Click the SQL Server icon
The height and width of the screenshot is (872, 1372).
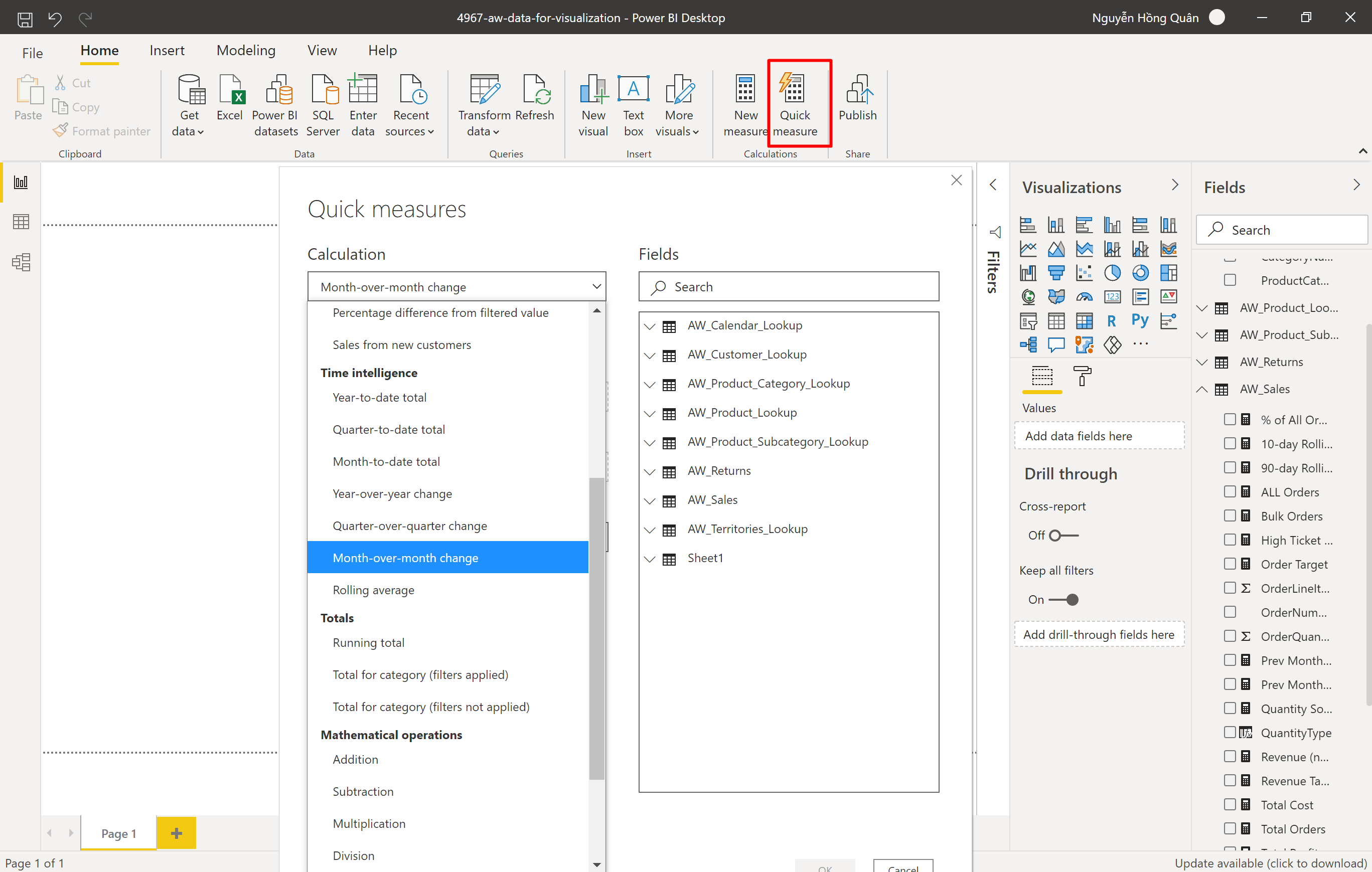coord(323,105)
